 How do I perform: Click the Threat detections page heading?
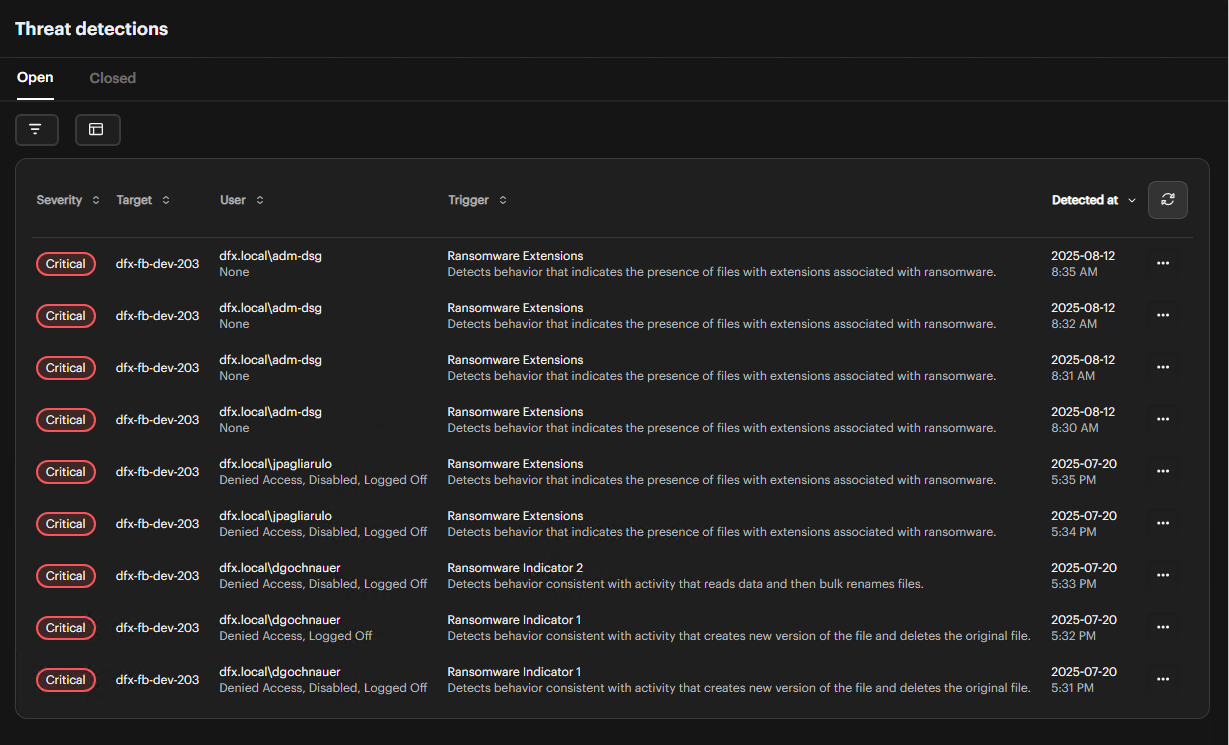click(92, 29)
